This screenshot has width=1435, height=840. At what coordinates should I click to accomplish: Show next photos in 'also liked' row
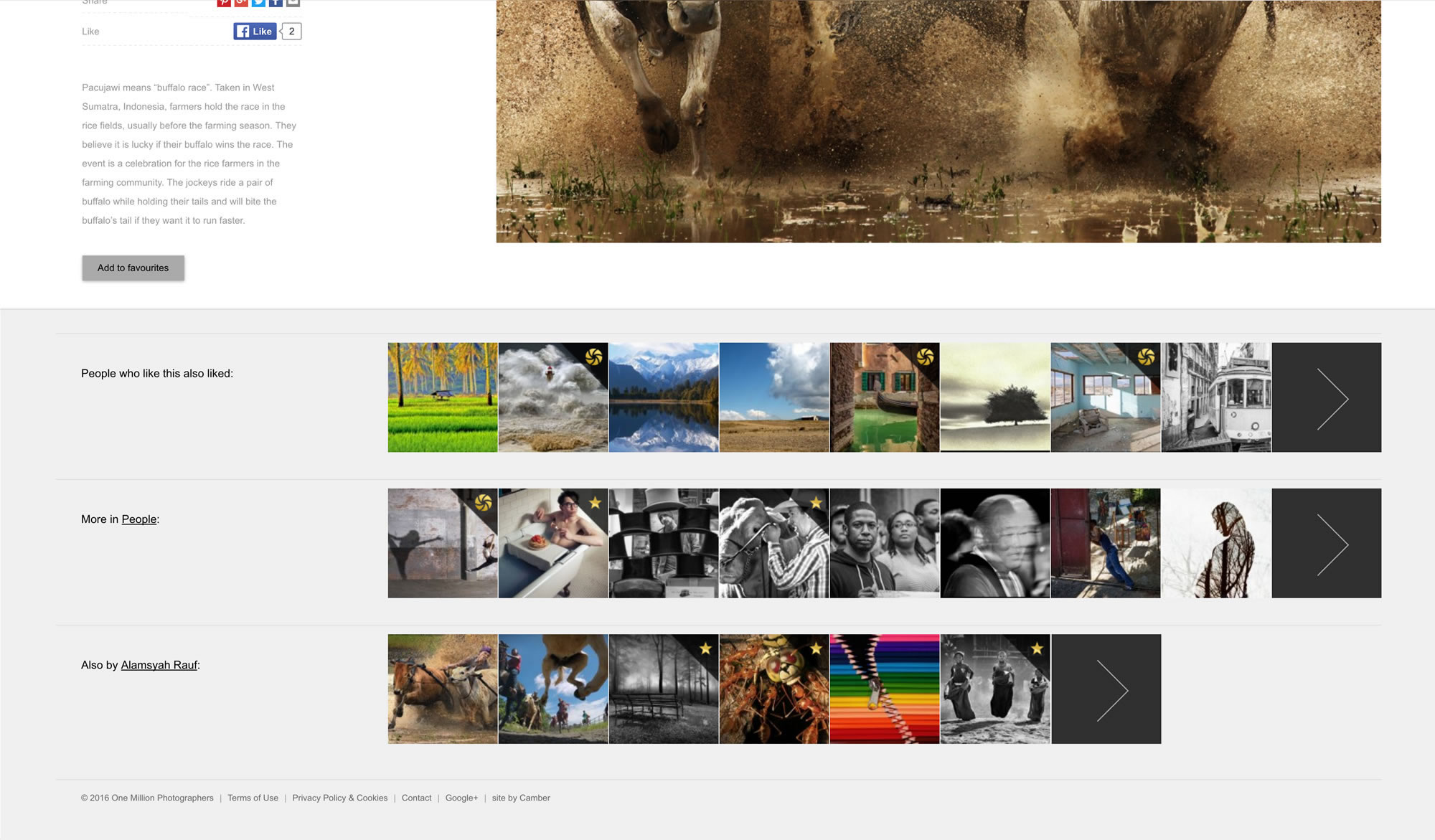[1326, 397]
